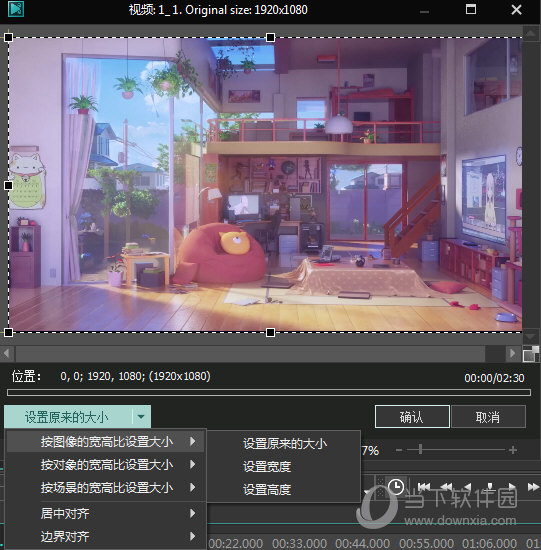Select top-center crop handle
This screenshot has width=541, height=550.
(x=270, y=37)
